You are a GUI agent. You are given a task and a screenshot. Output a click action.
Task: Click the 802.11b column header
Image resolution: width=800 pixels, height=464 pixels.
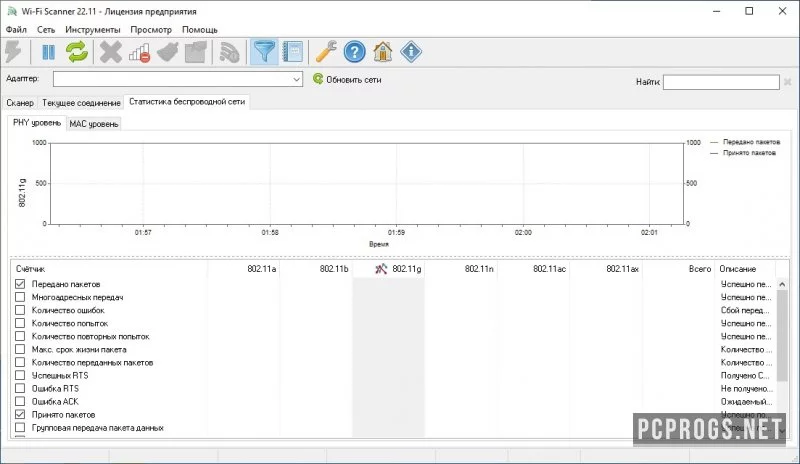point(316,268)
